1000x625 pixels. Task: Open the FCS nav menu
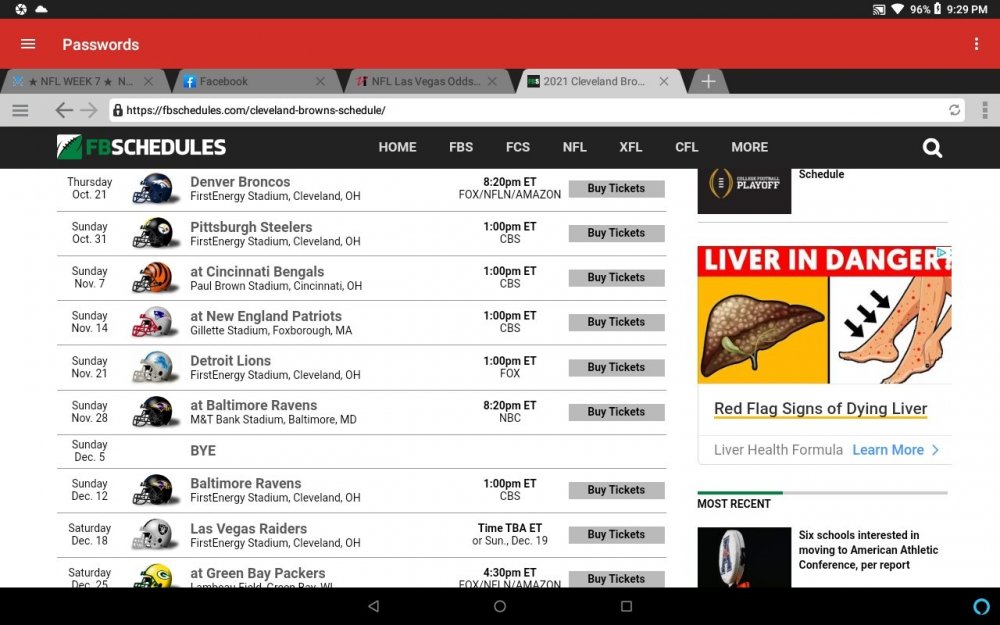pyautogui.click(x=518, y=147)
